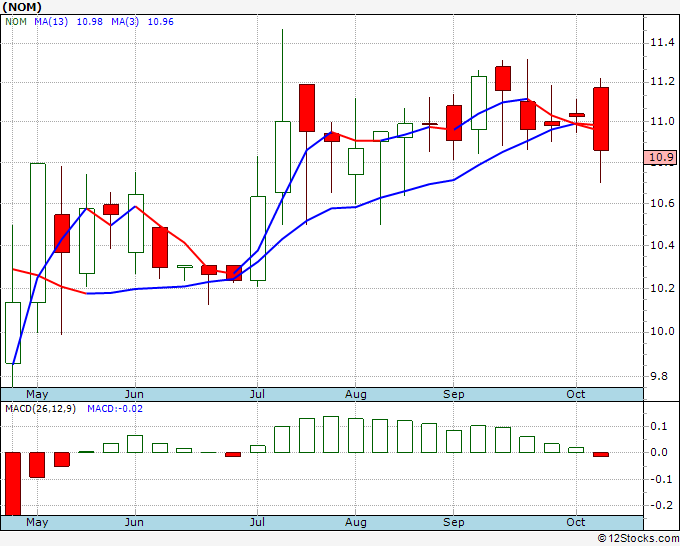Click the small red last MACD bar
The height and width of the screenshot is (546, 680).
601,454
